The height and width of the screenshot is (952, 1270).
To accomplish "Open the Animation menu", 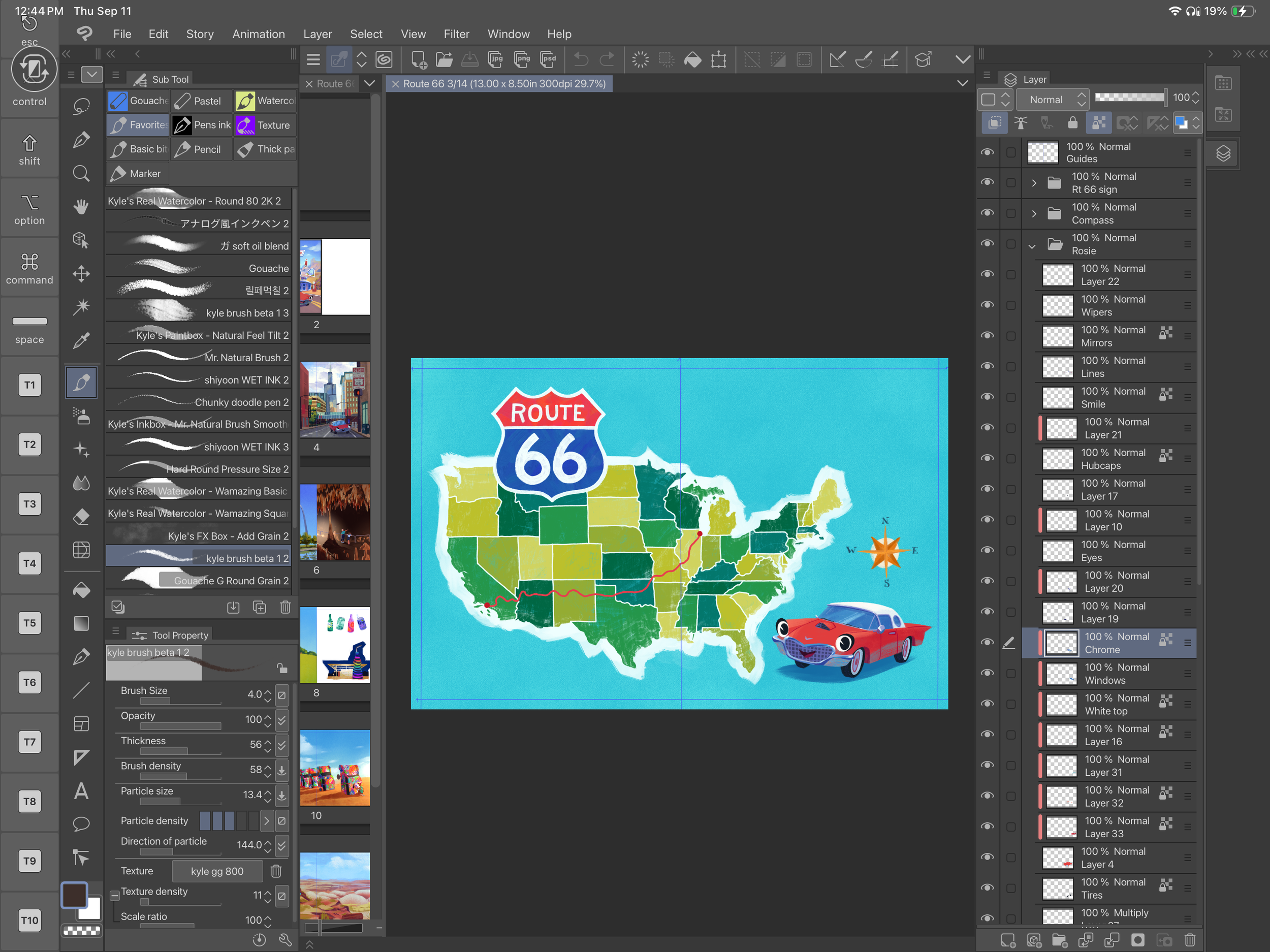I will [259, 34].
